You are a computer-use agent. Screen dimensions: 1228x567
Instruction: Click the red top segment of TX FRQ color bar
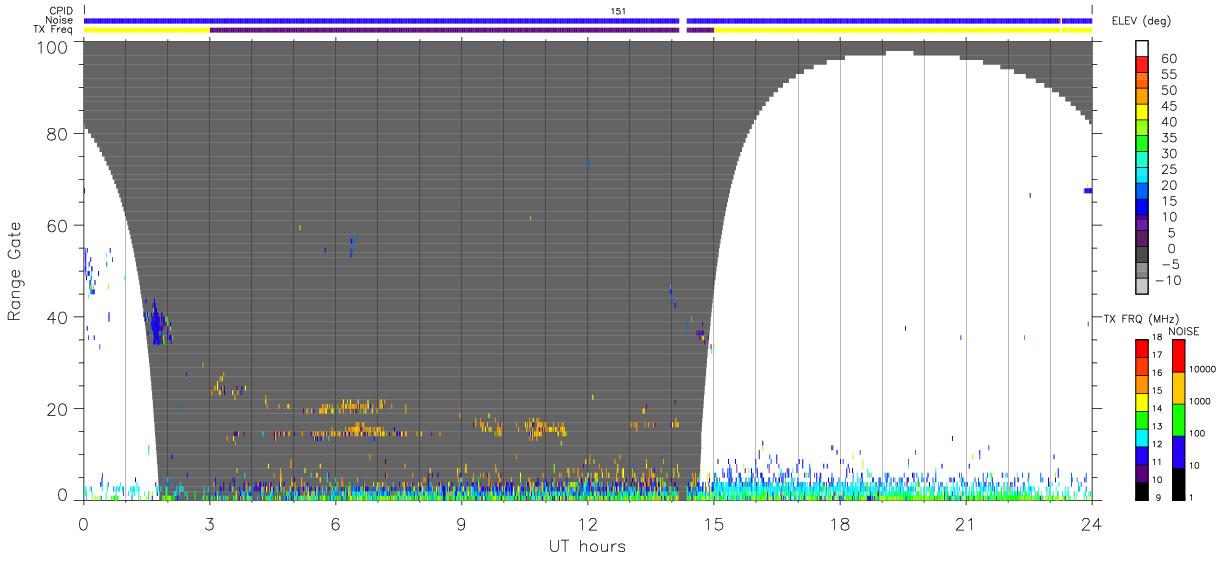pos(1141,348)
